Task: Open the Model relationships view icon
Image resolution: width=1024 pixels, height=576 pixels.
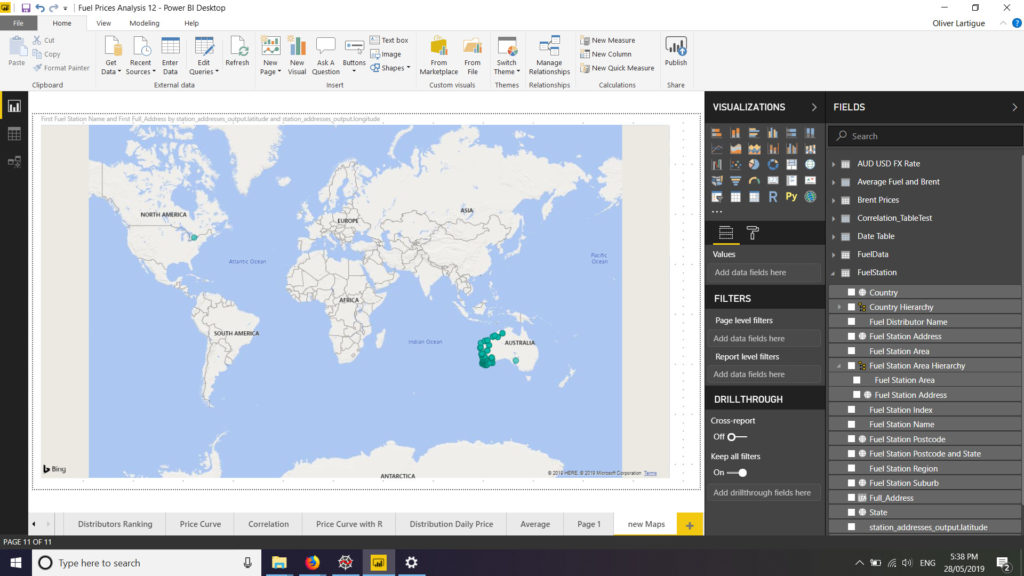Action: point(14,161)
